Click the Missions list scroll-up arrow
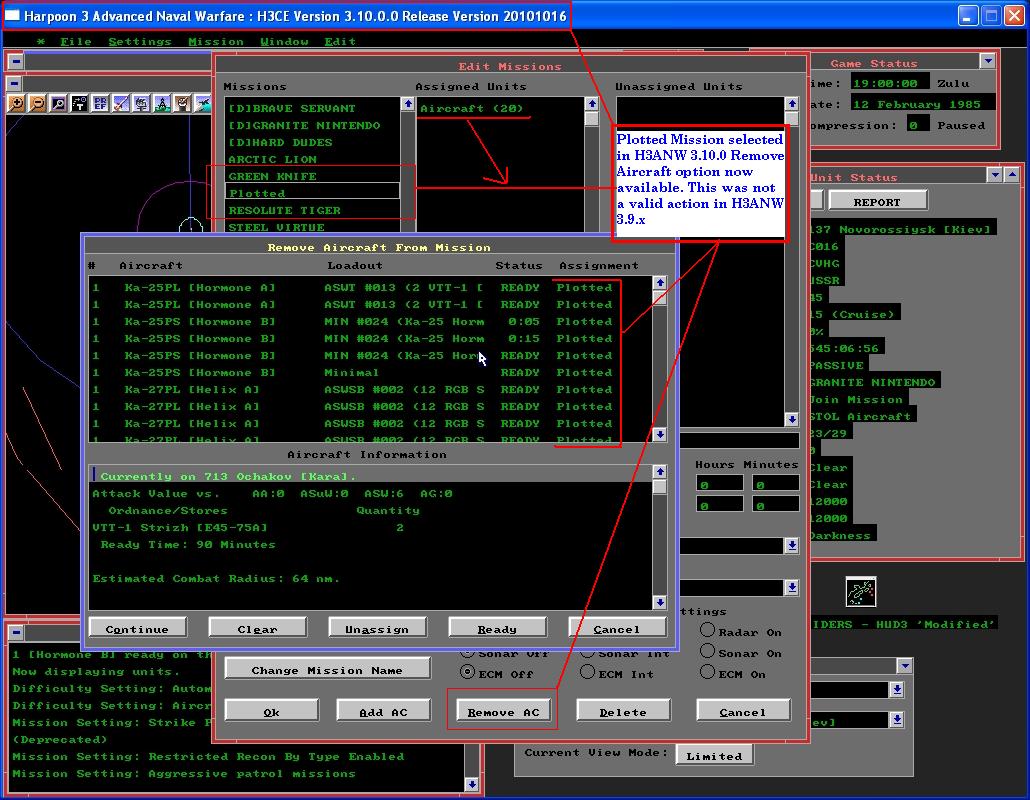The height and width of the screenshot is (800, 1030). [407, 104]
